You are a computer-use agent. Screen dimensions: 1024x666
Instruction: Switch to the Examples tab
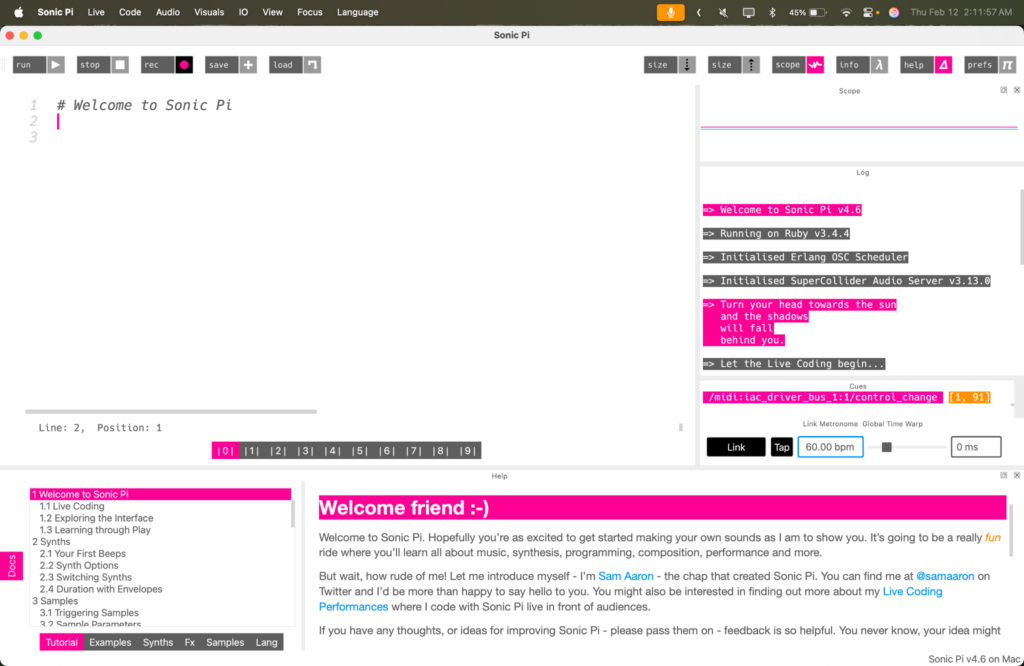coord(110,641)
